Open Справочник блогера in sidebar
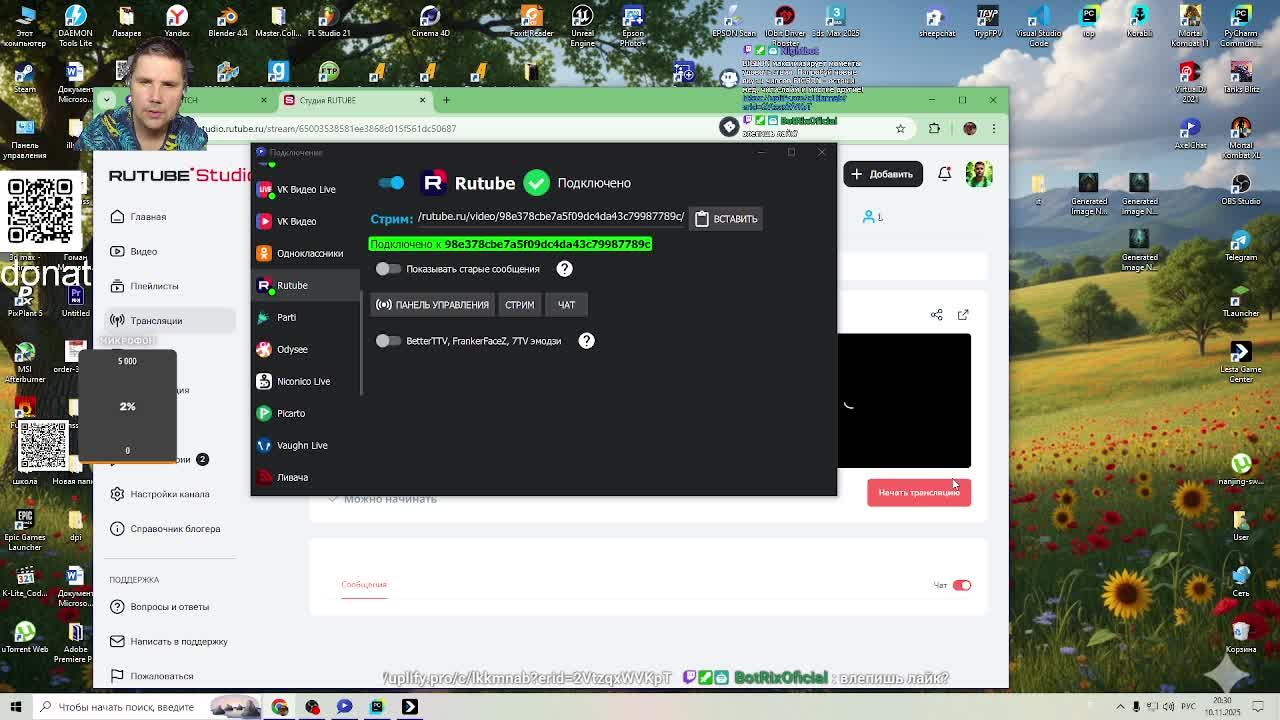 pyautogui.click(x=175, y=529)
